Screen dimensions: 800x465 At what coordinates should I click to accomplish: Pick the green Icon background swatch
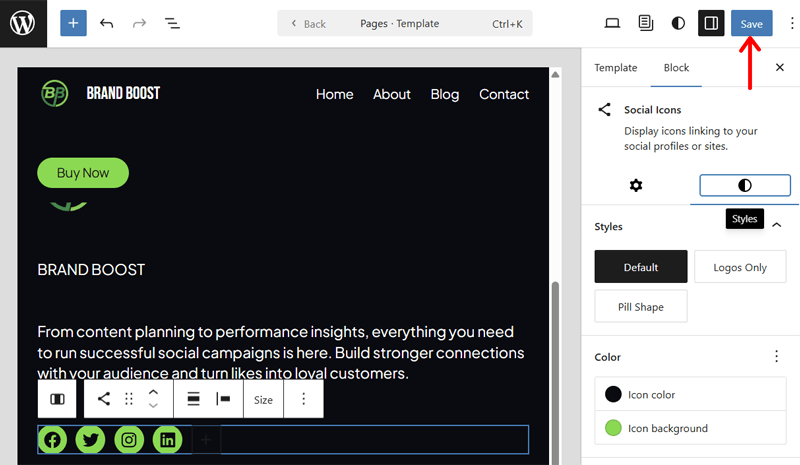click(613, 428)
